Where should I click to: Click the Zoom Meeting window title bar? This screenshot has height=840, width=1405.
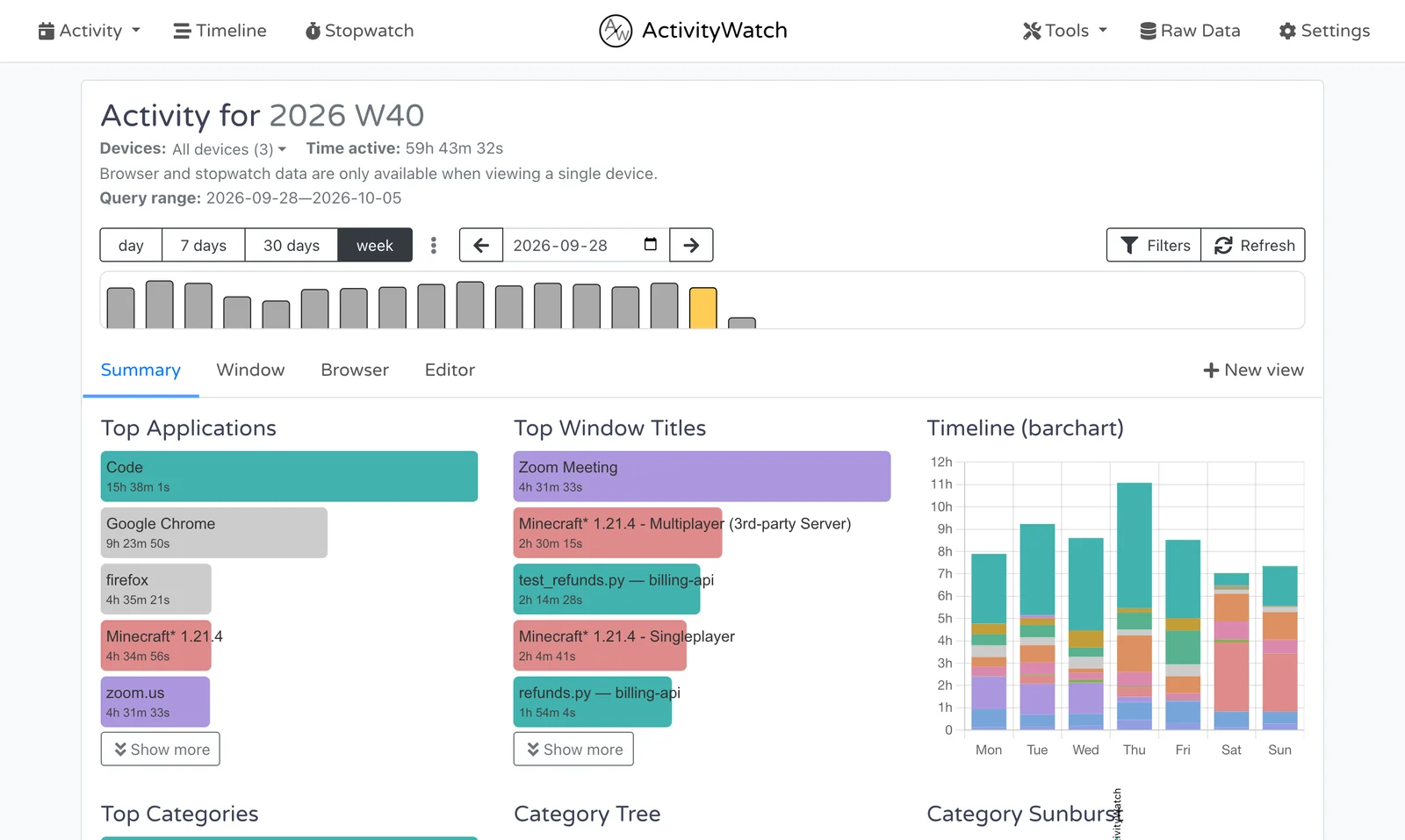(702, 477)
